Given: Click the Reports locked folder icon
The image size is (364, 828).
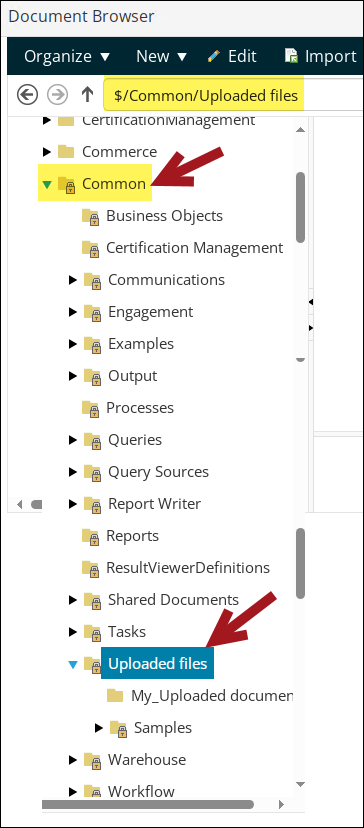Looking at the screenshot, I should [90, 536].
